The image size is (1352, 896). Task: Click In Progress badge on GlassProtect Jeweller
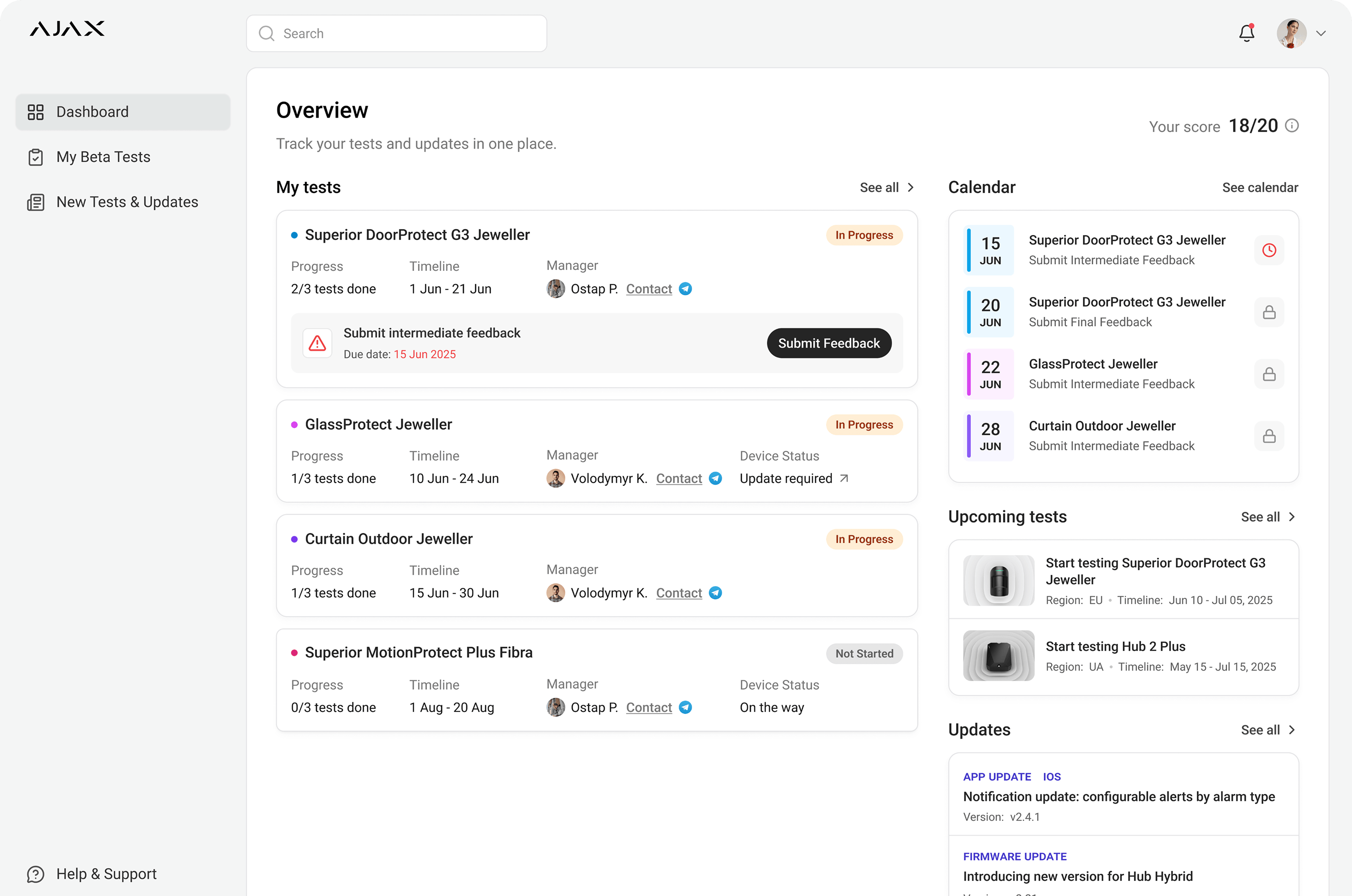point(864,425)
